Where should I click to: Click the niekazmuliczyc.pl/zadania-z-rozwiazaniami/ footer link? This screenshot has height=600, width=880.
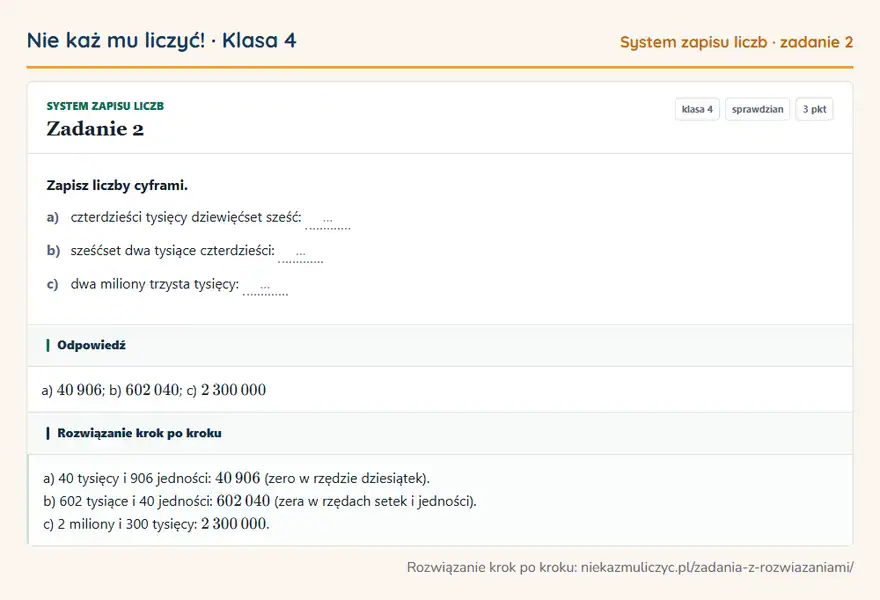click(717, 567)
